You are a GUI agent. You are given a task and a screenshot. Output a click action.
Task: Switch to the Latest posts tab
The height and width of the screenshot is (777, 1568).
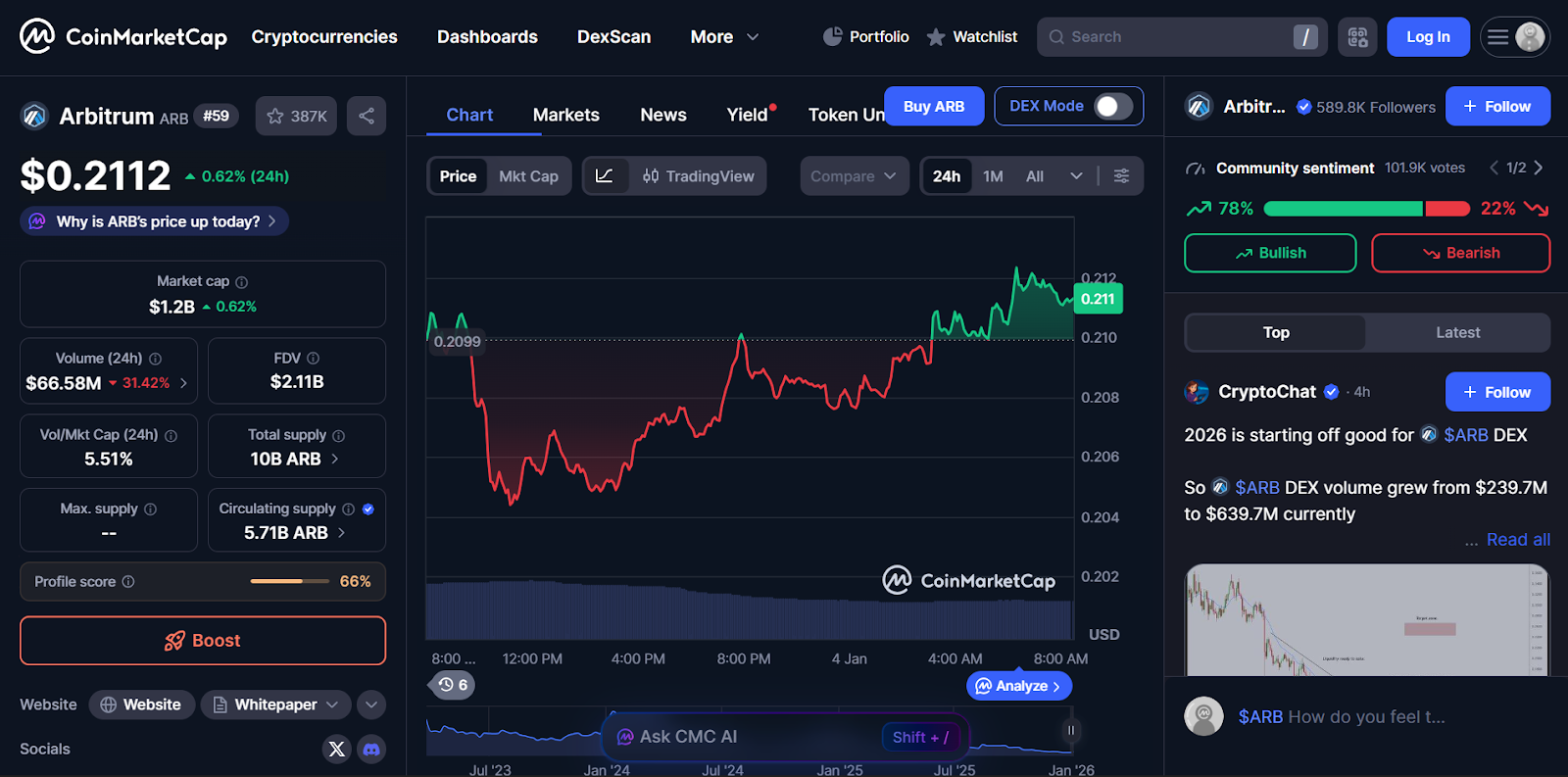(x=1457, y=333)
